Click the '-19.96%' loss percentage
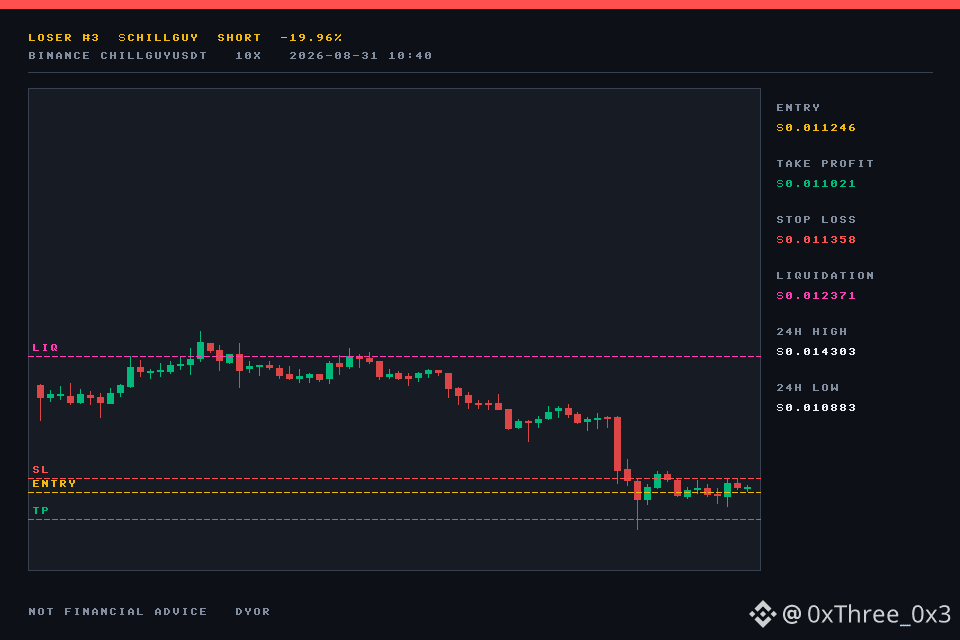 [x=311, y=37]
